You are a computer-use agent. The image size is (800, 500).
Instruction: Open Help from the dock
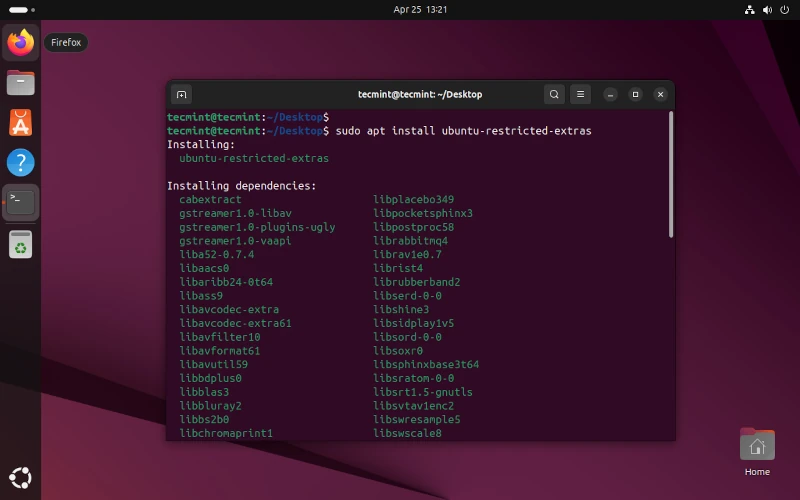point(21,163)
